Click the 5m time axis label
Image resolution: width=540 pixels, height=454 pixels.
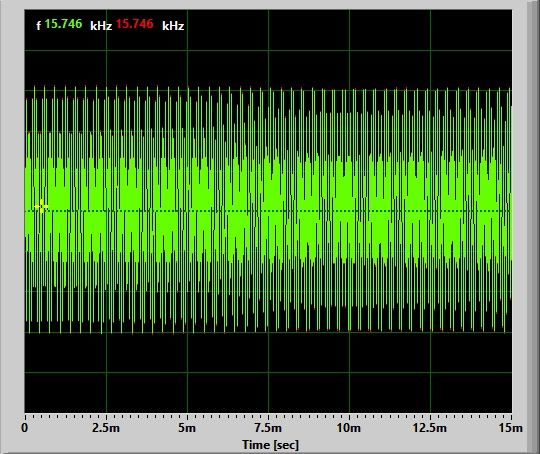coord(187,427)
